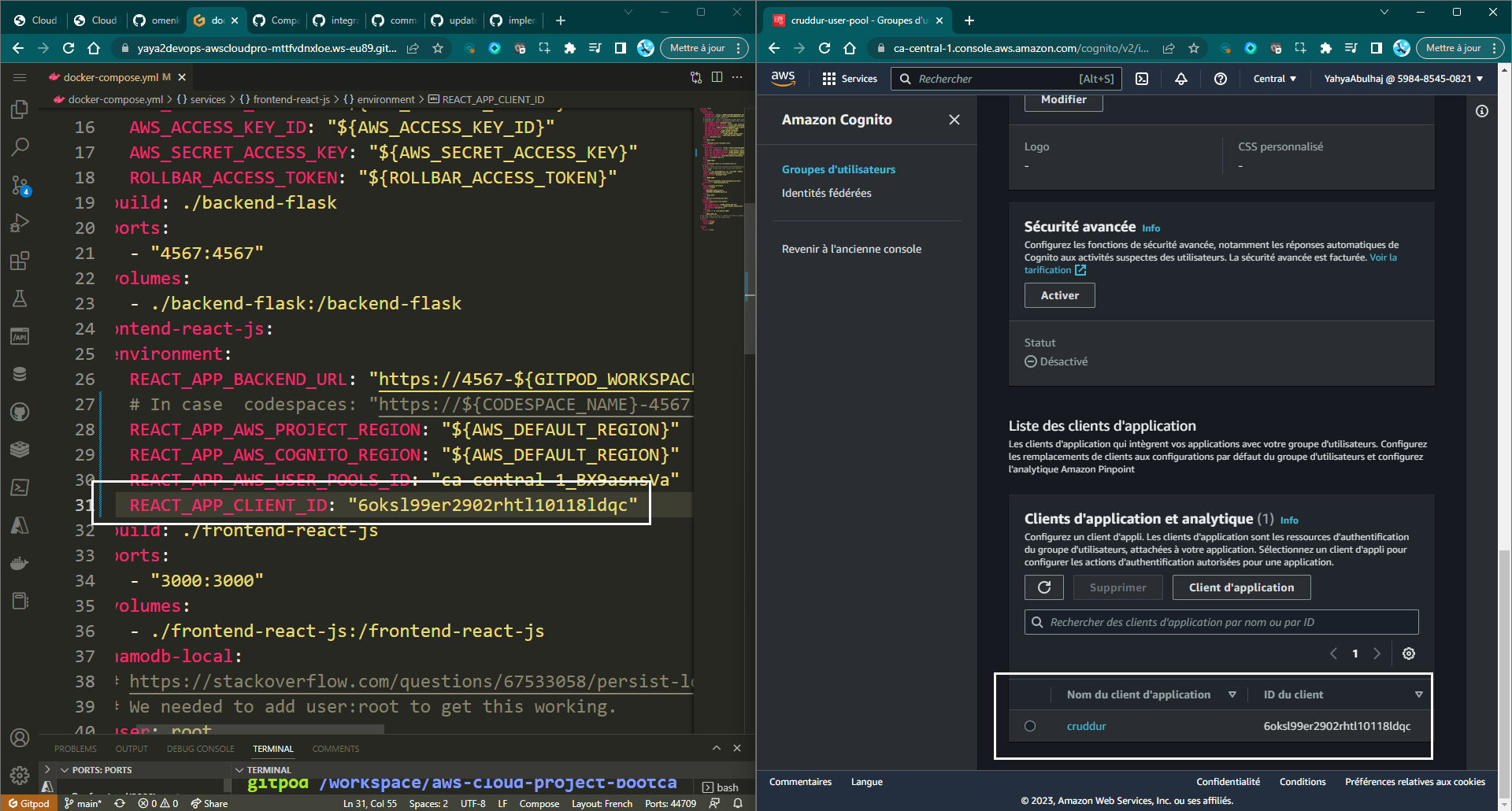
Task: Sort by ID du client column
Action: [x=1419, y=694]
